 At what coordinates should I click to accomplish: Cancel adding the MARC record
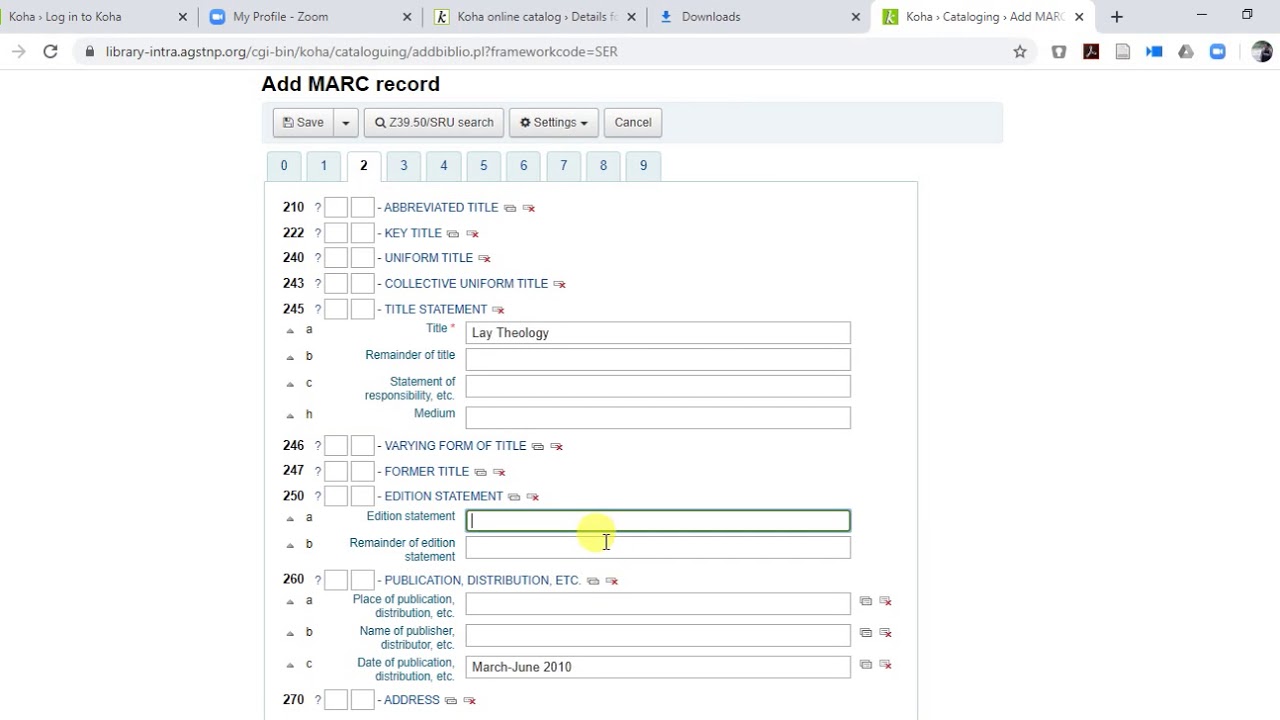click(633, 123)
